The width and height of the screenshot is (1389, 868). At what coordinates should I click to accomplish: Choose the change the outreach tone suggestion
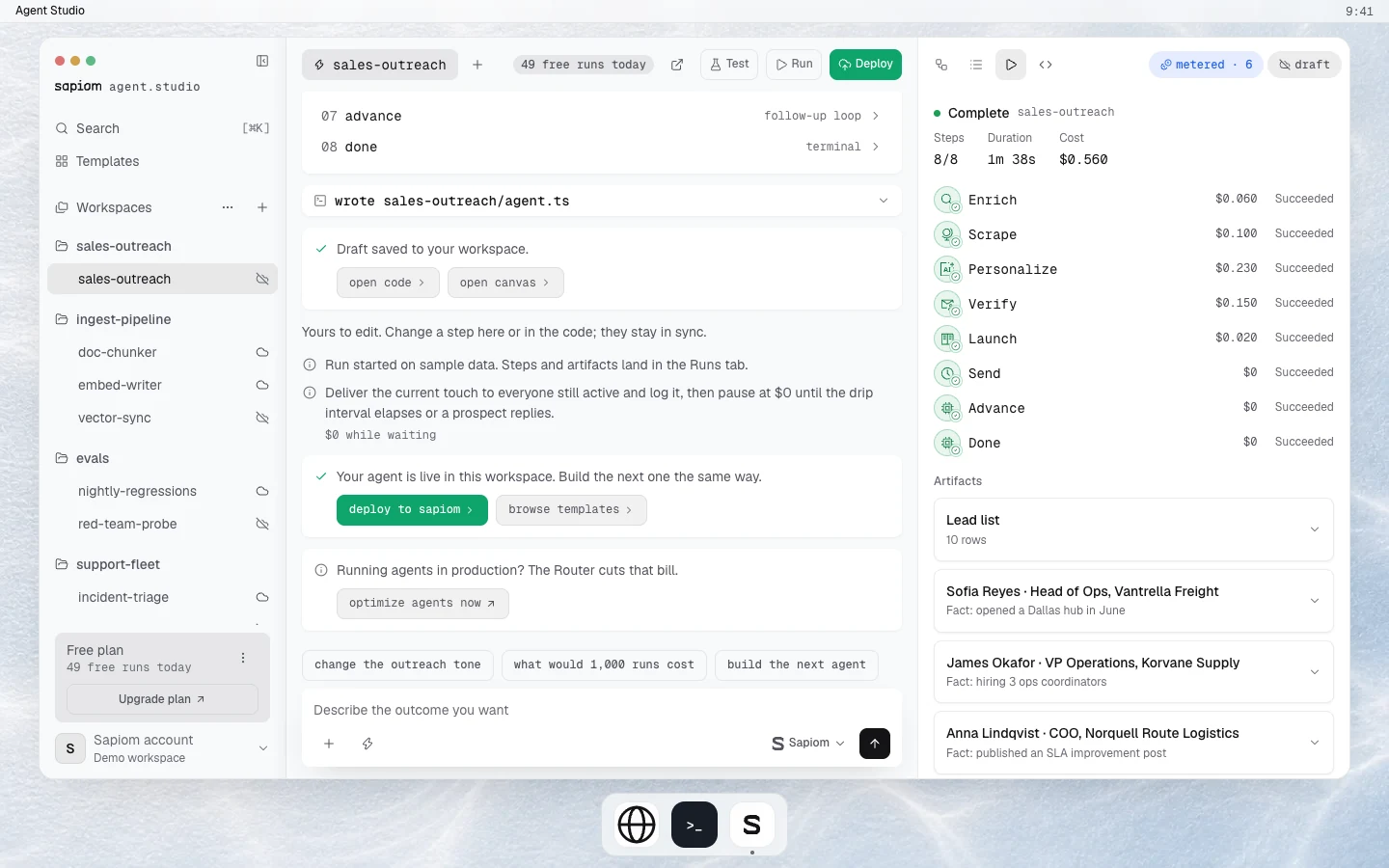[397, 665]
